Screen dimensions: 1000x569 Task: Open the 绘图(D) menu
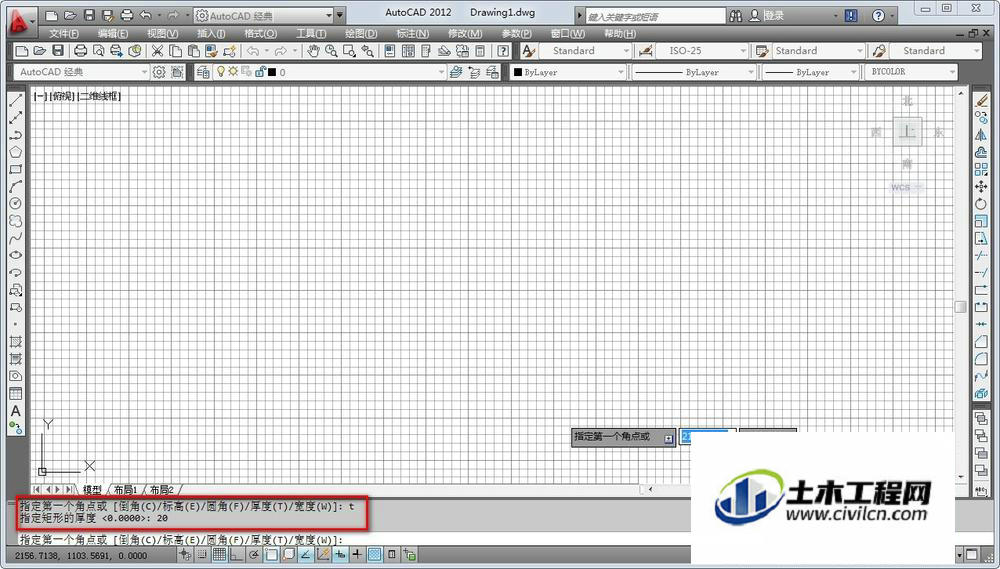click(x=361, y=34)
